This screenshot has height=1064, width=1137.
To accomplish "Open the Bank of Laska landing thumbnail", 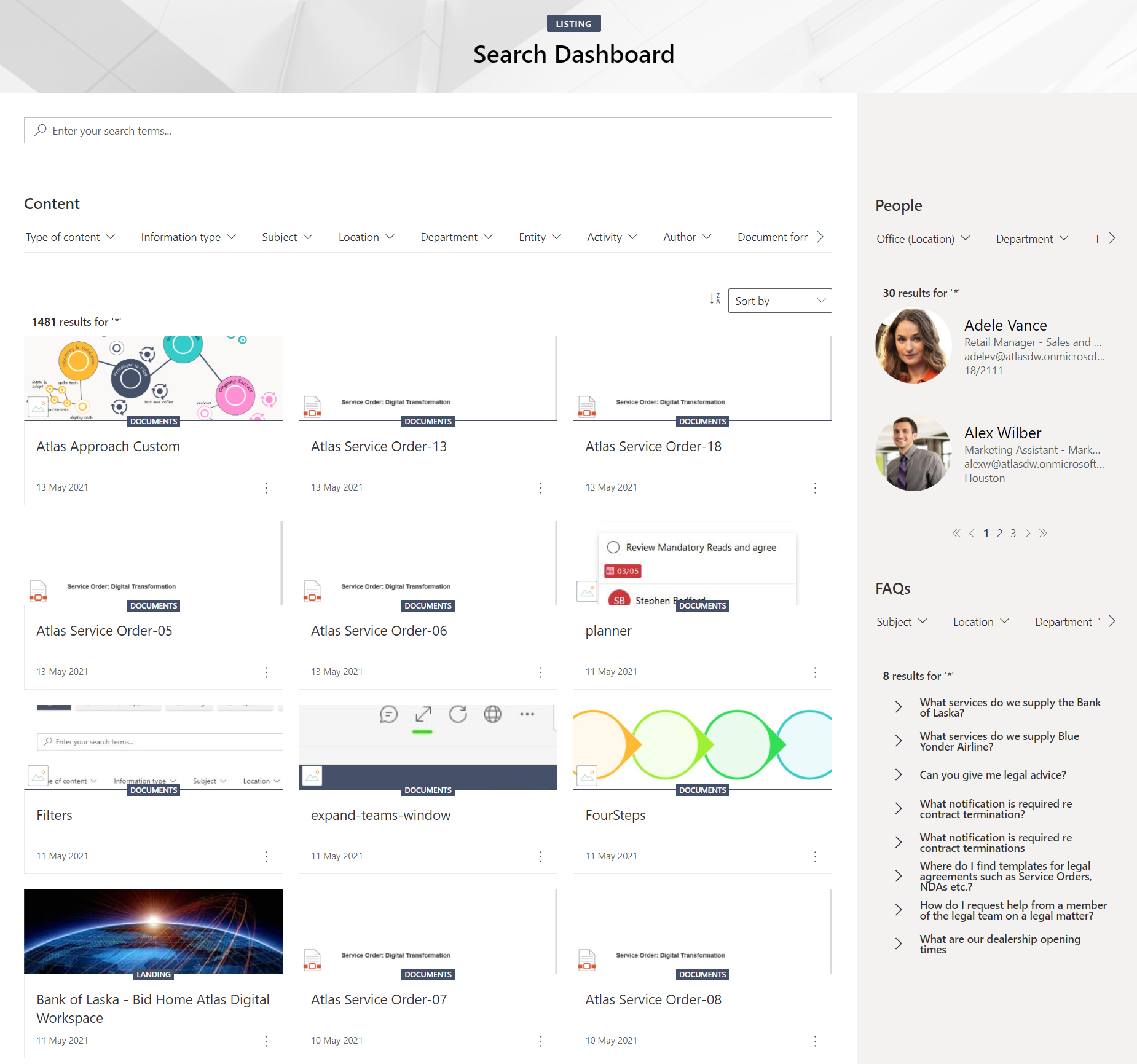I will (x=154, y=931).
